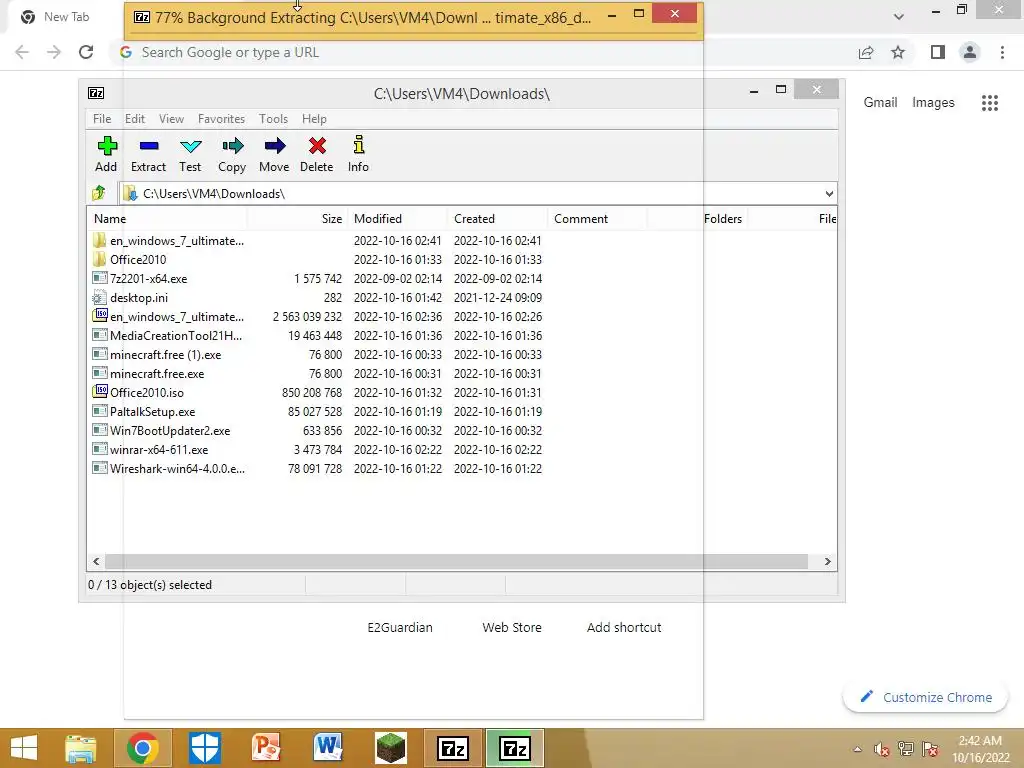Click the 7-Zip window title icon
The image size is (1024, 768).
(96, 93)
